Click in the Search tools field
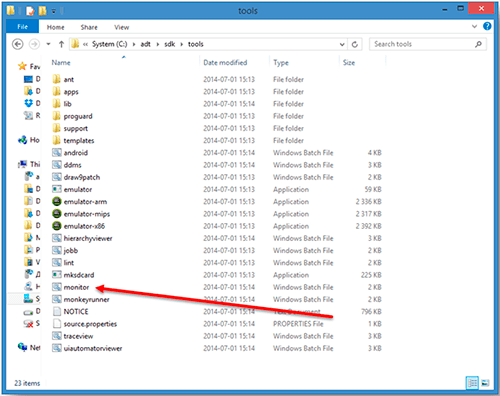Viewport: 500px width, 396px height. [422, 44]
